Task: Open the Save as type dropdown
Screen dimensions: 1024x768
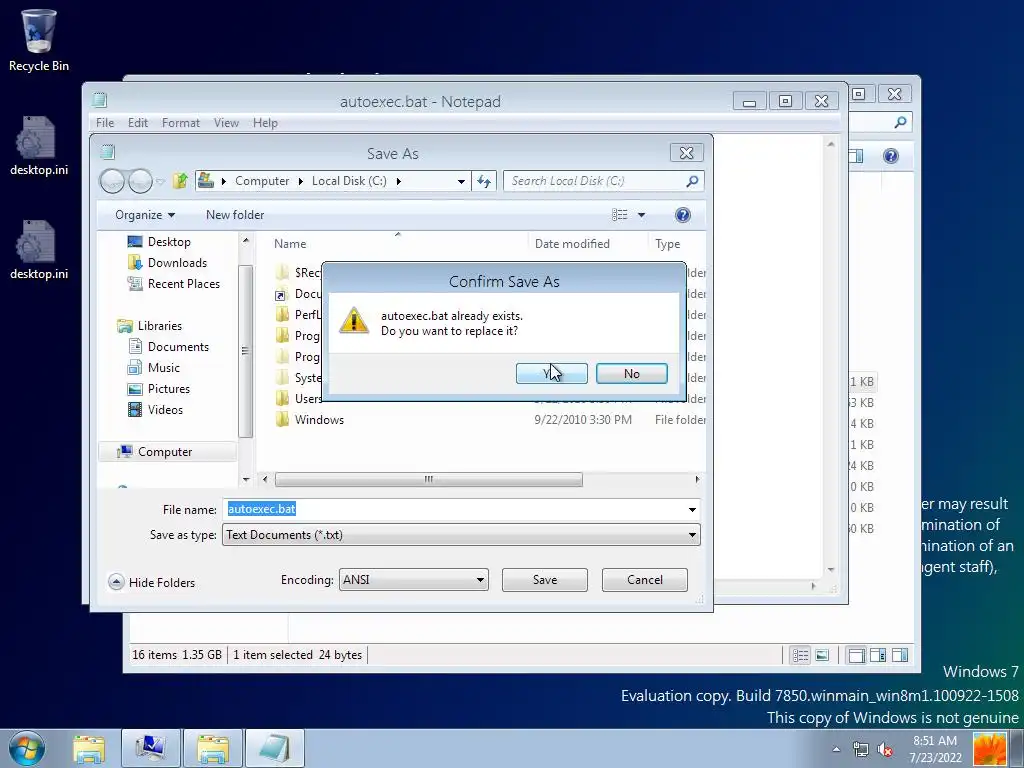Action: pos(692,535)
